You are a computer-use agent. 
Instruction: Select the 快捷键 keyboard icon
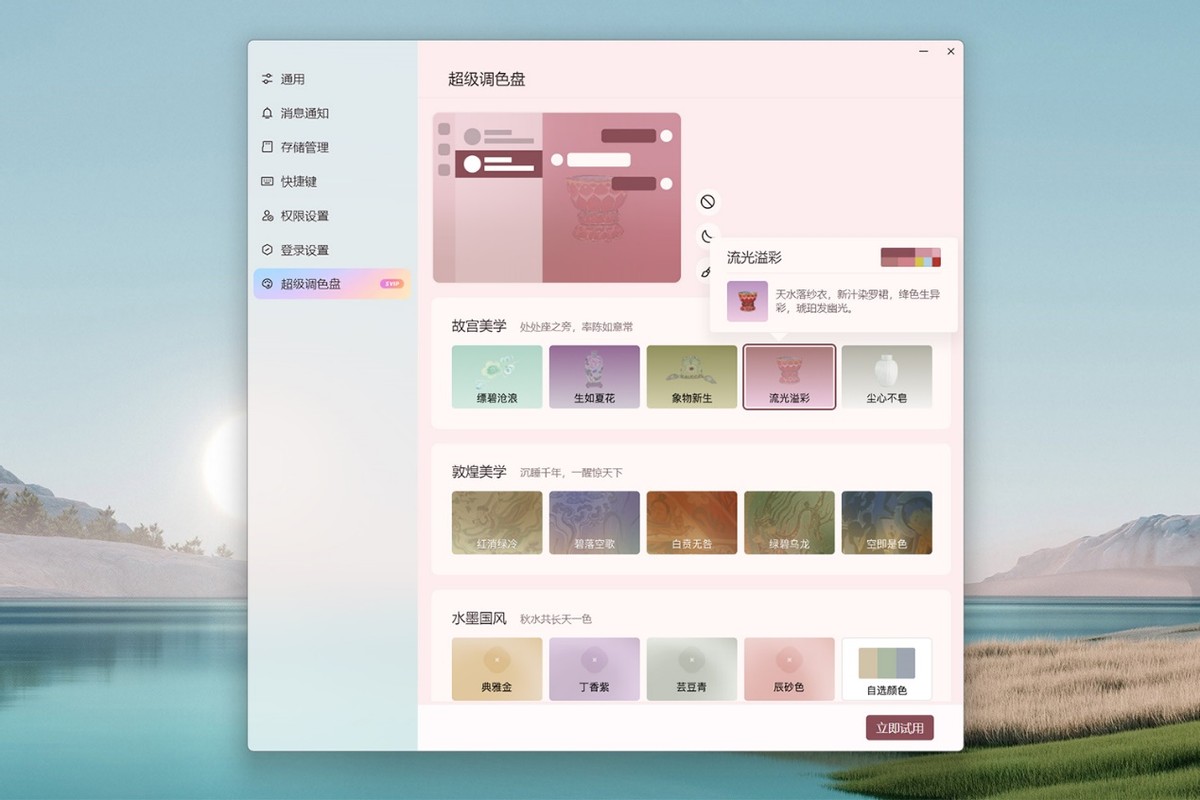click(269, 181)
